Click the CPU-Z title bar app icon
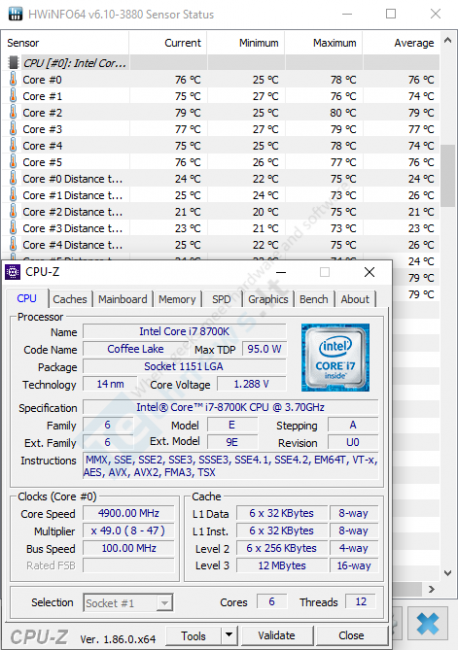 point(12,272)
